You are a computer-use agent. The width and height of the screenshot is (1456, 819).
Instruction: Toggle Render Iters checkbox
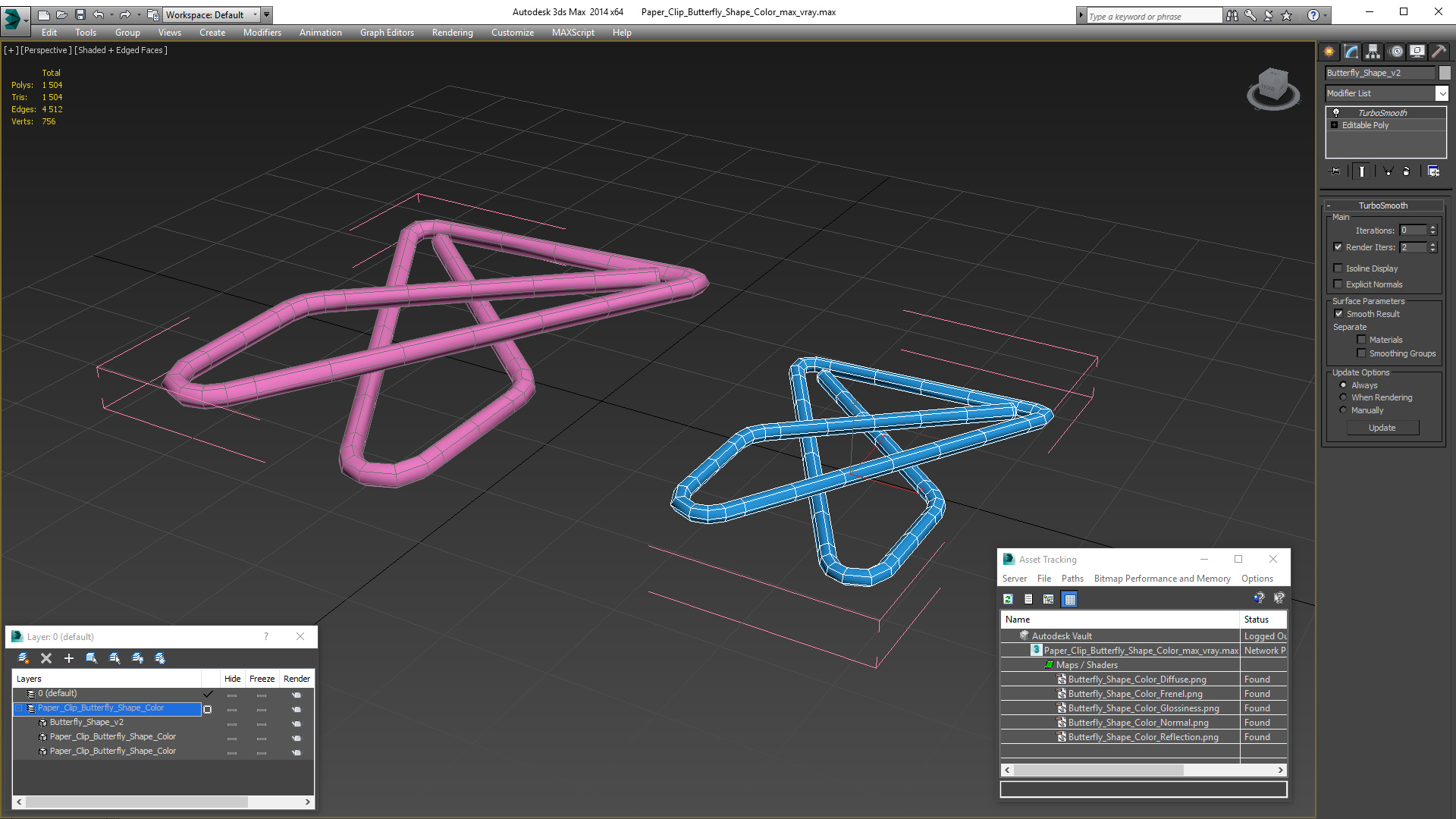[x=1338, y=247]
